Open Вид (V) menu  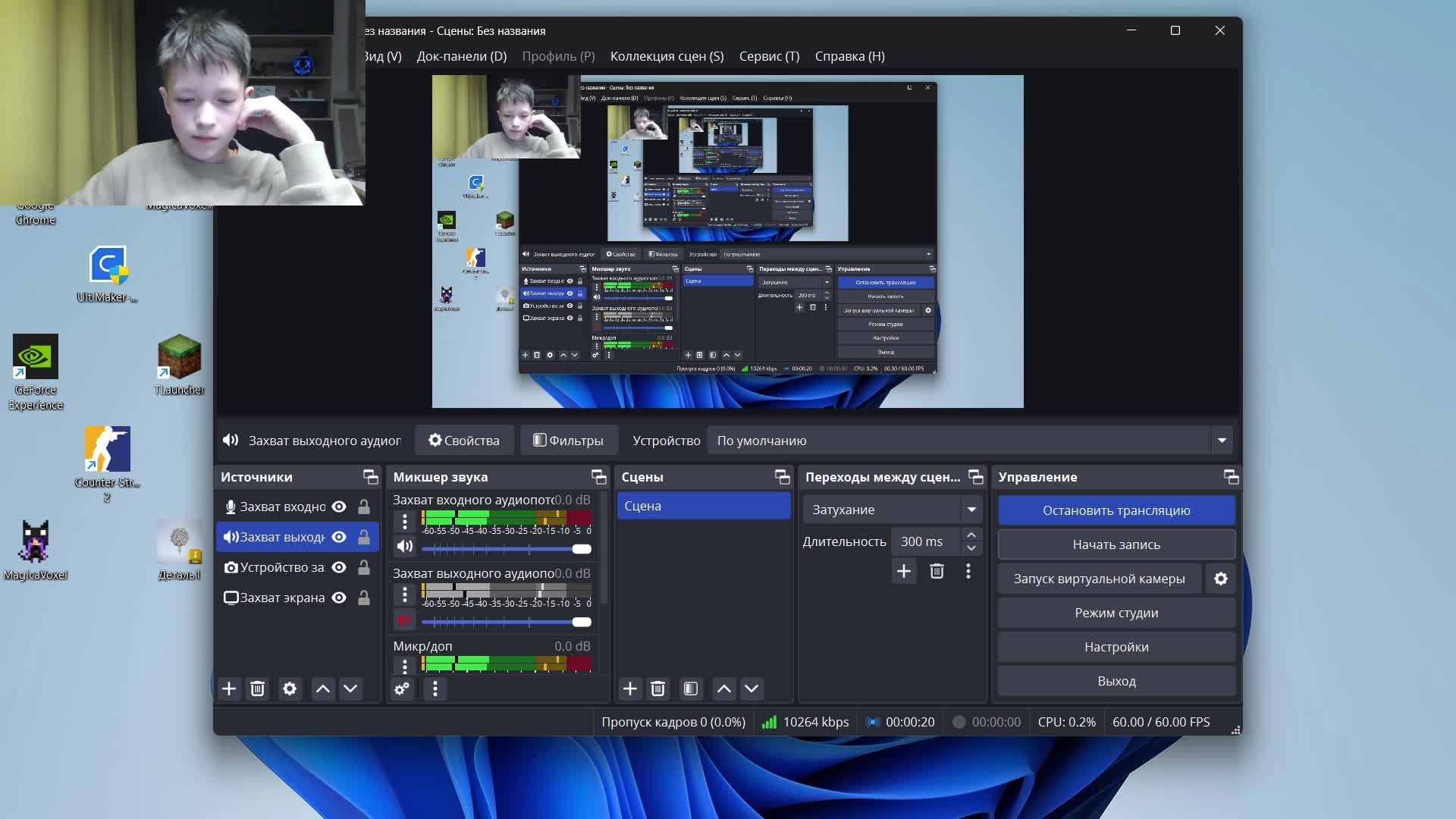coord(383,56)
